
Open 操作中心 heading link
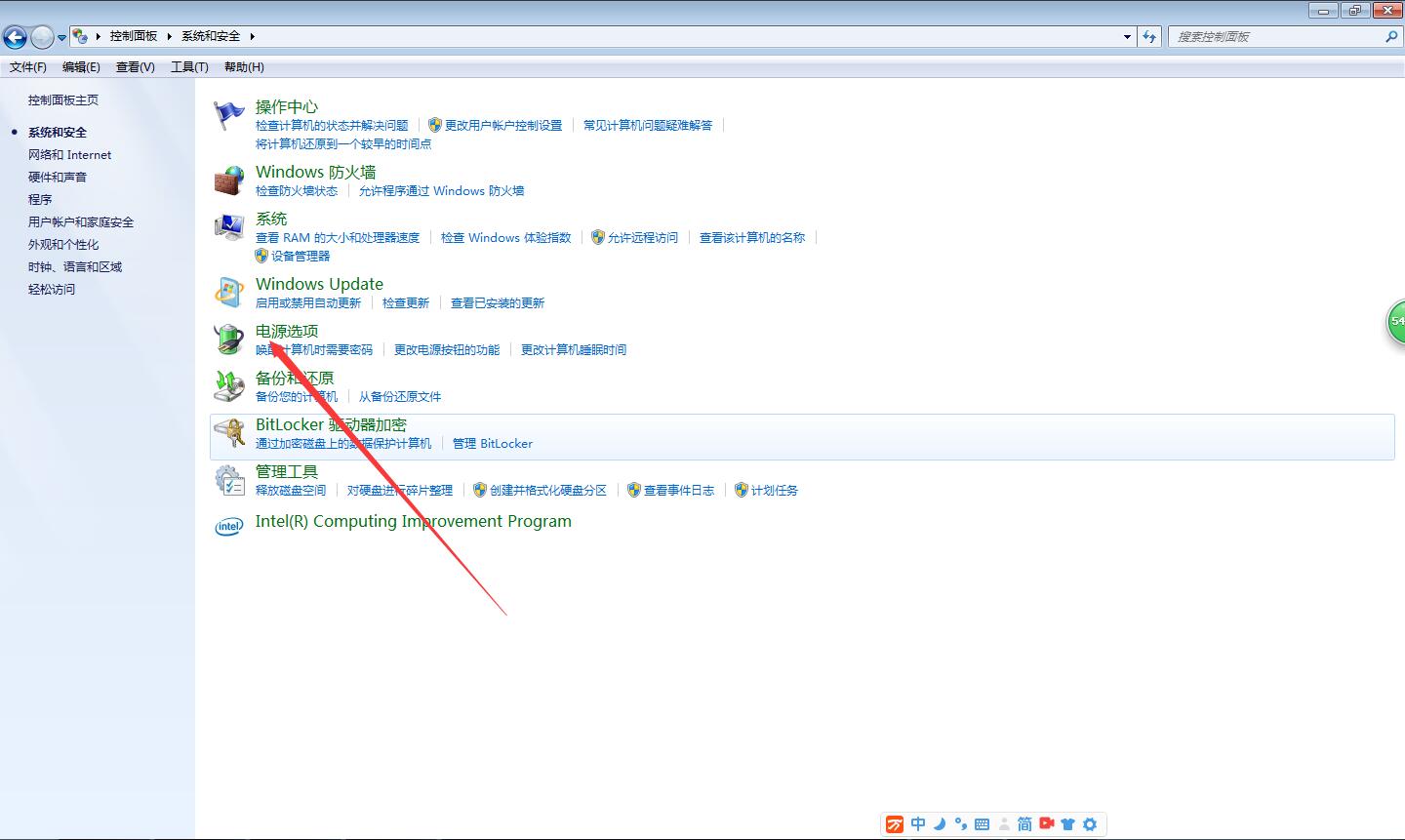click(287, 107)
